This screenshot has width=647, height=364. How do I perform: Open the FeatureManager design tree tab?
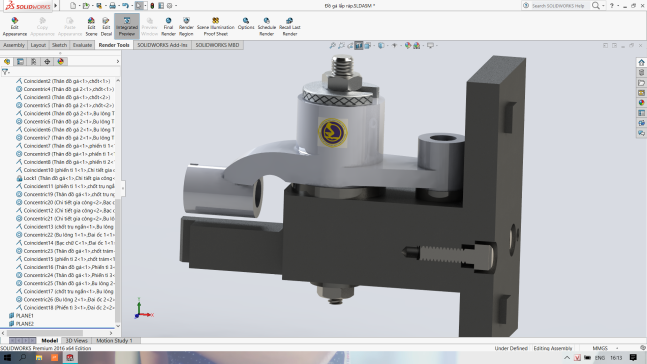pyautogui.click(x=7, y=61)
